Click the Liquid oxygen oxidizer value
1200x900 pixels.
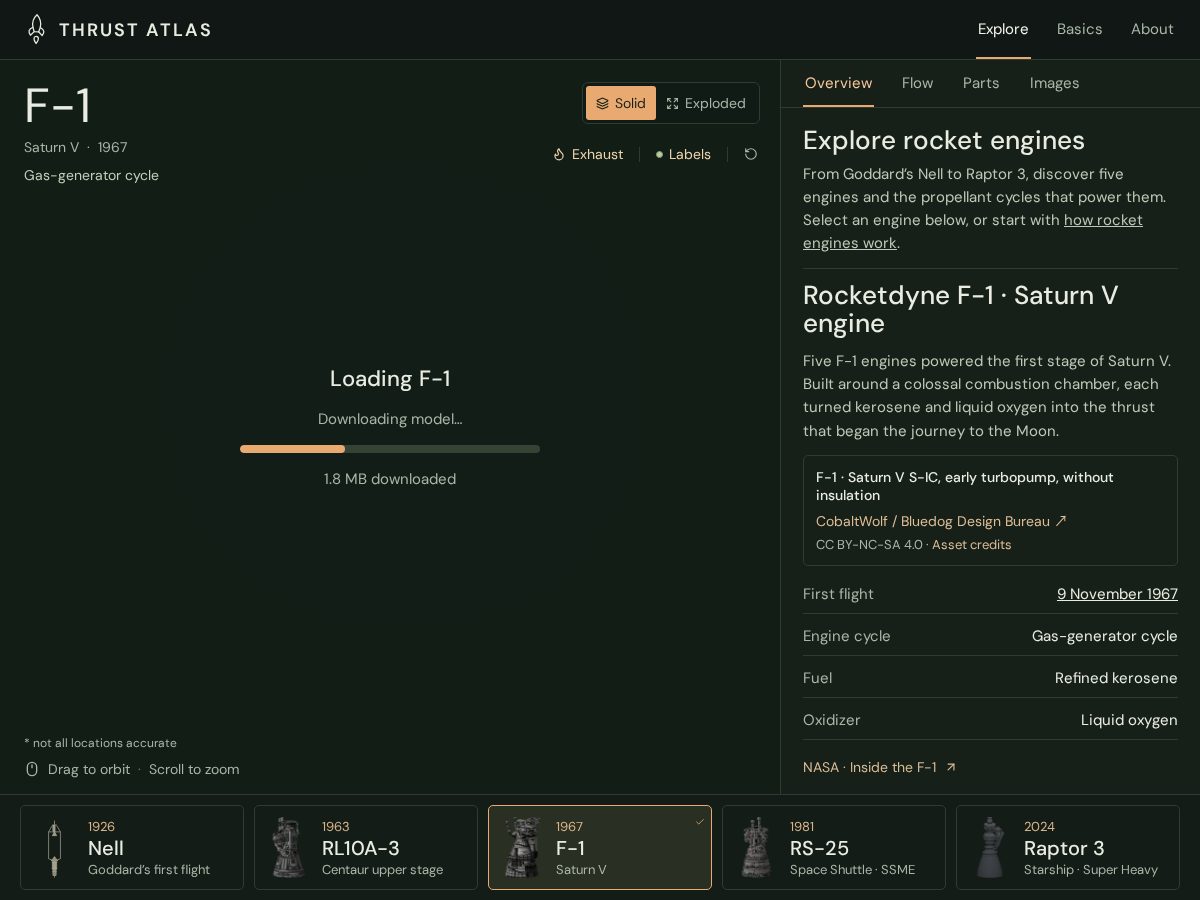1129,720
